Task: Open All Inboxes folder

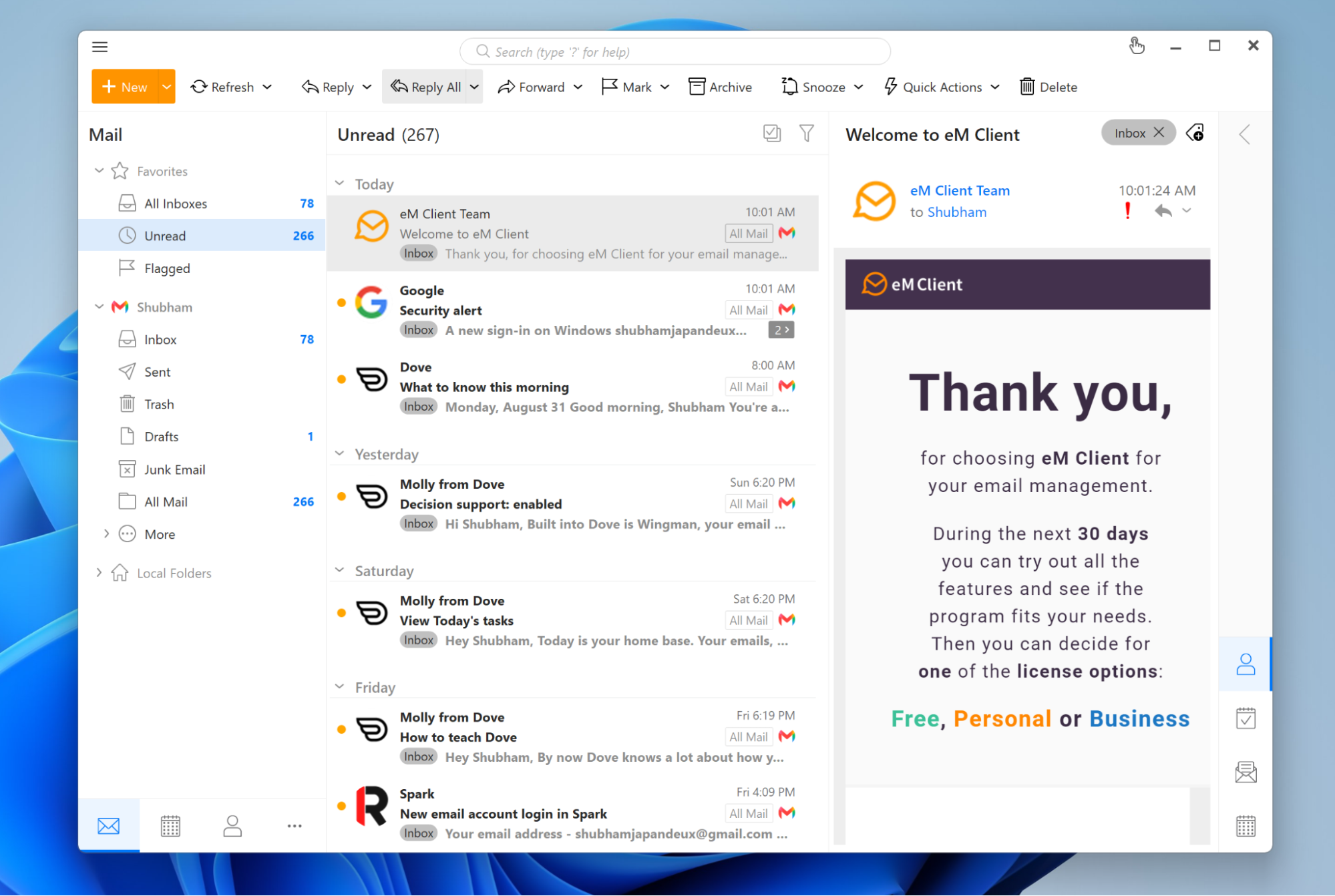Action: point(202,204)
